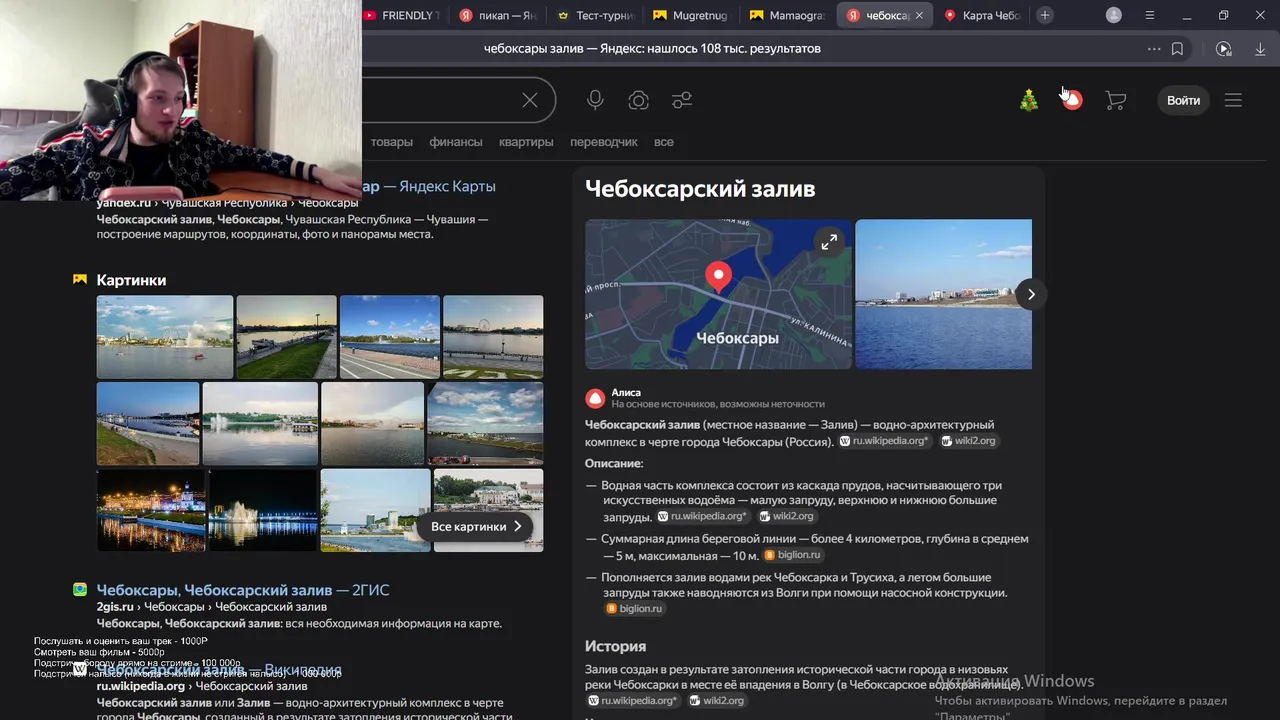Start voice search via microphone icon
Image resolution: width=1280 pixels, height=720 pixels.
pyautogui.click(x=595, y=100)
